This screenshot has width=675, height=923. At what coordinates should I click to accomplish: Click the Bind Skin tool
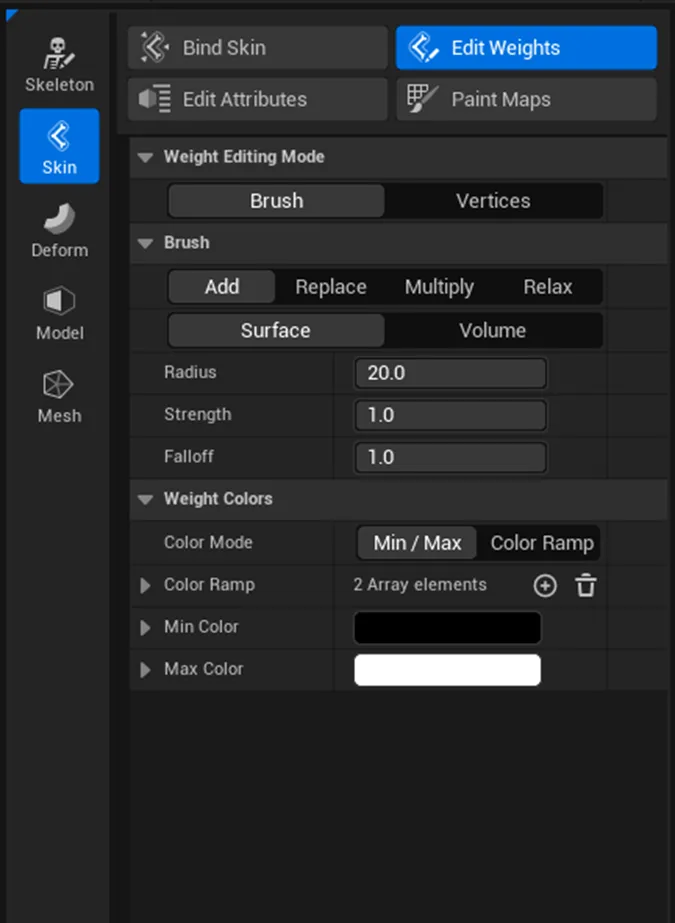coord(257,48)
